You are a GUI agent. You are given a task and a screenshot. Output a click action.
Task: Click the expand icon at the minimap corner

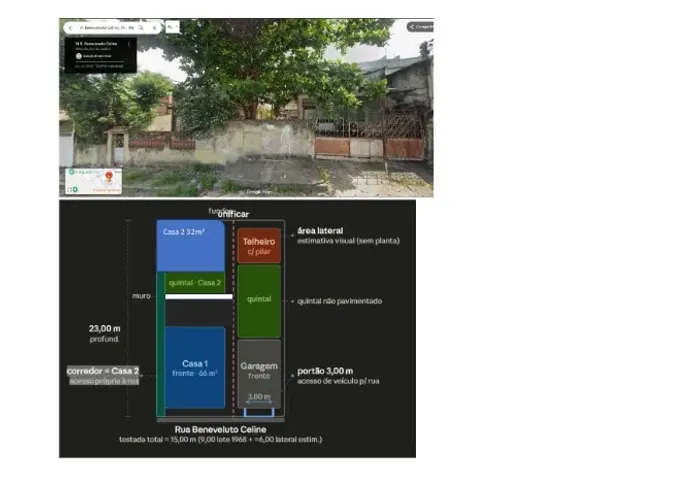(69, 190)
